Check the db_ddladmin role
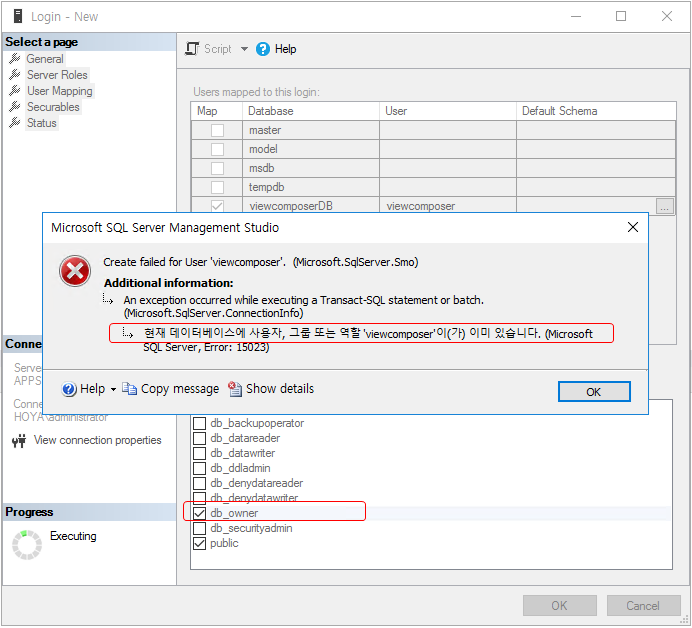The height and width of the screenshot is (628, 692). click(x=199, y=468)
